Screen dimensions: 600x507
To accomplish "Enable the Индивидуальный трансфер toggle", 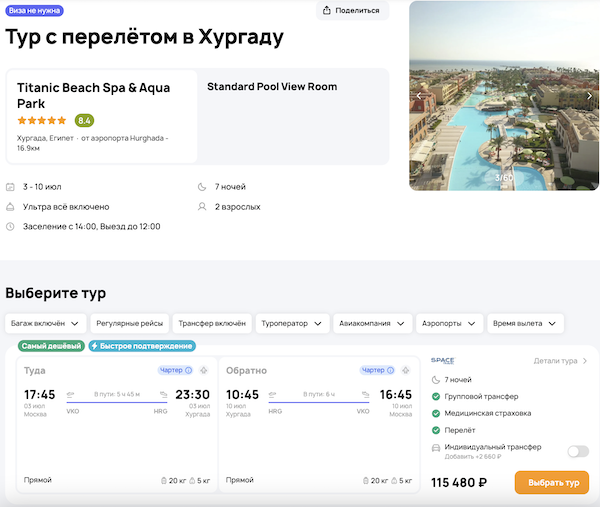I will pyautogui.click(x=577, y=451).
